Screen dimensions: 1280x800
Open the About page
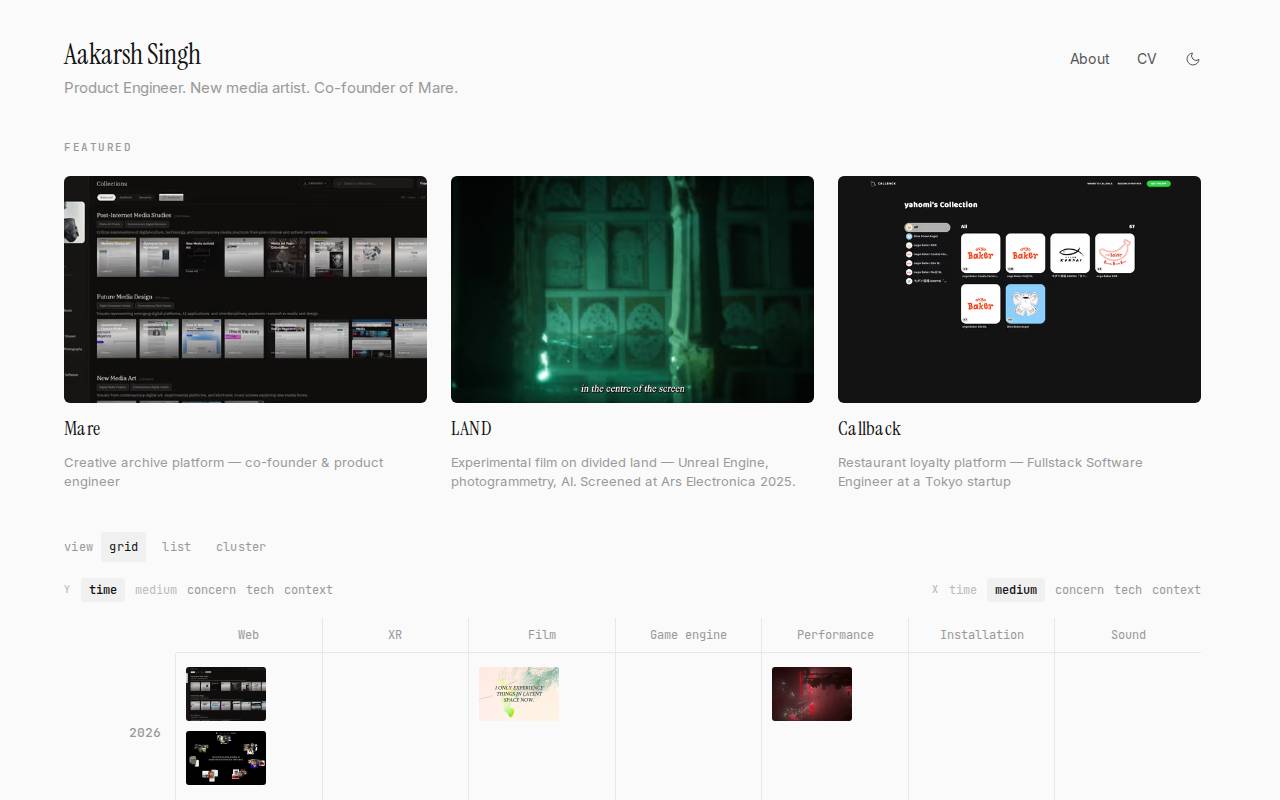(x=1089, y=59)
